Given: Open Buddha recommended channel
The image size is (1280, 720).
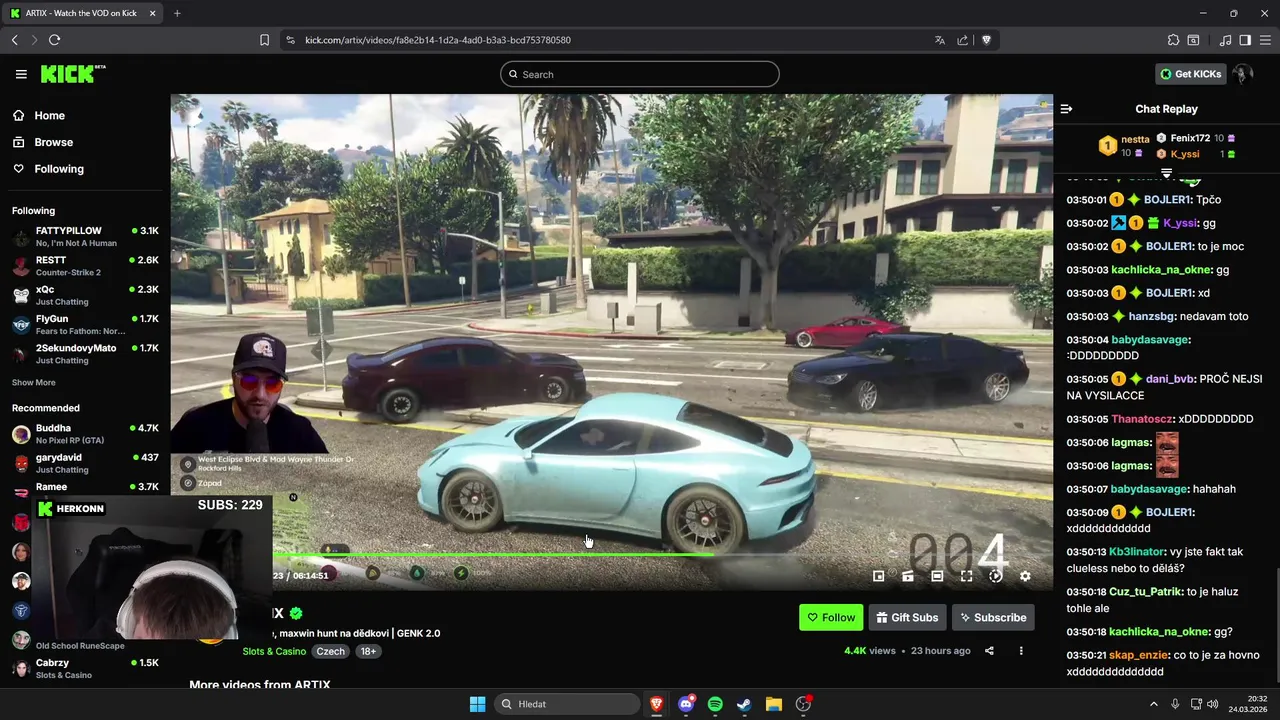Looking at the screenshot, I should (85, 434).
